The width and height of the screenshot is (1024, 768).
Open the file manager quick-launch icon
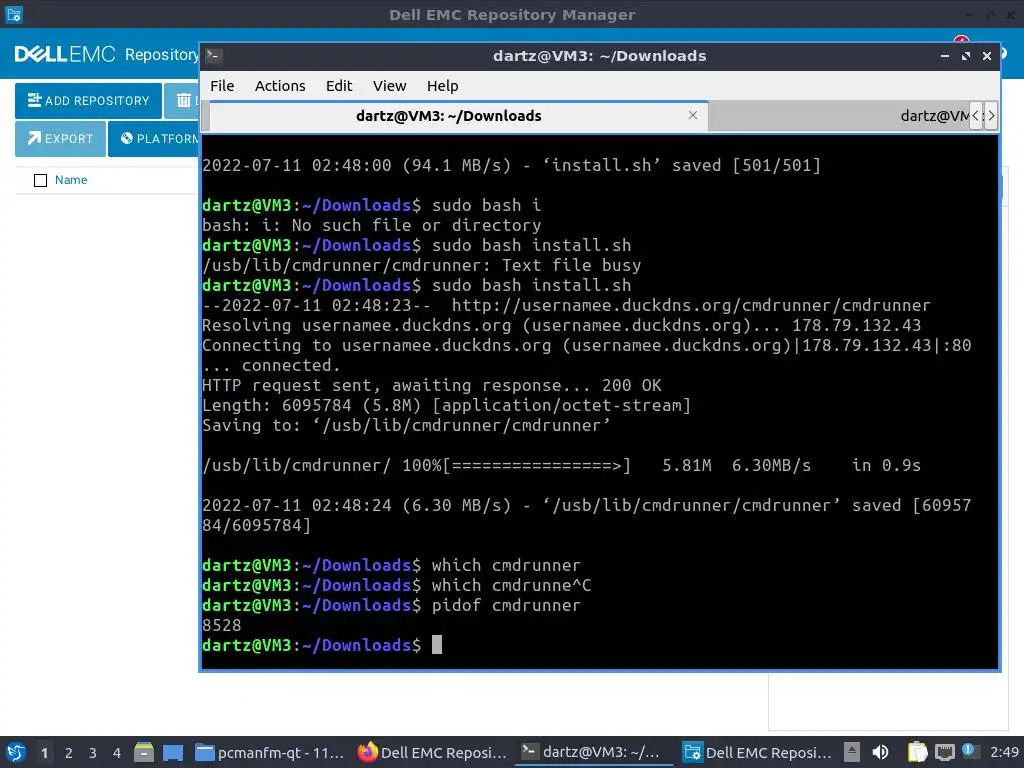(144, 752)
